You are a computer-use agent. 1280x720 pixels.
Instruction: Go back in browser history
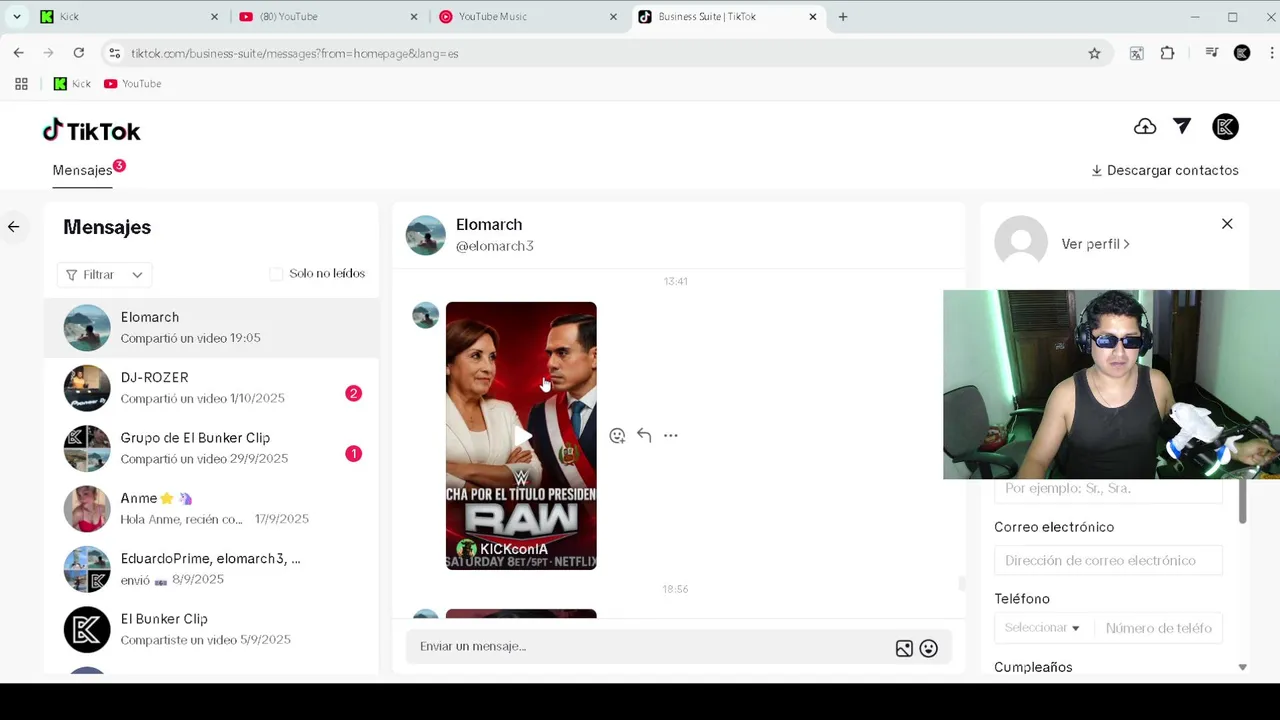(x=19, y=53)
